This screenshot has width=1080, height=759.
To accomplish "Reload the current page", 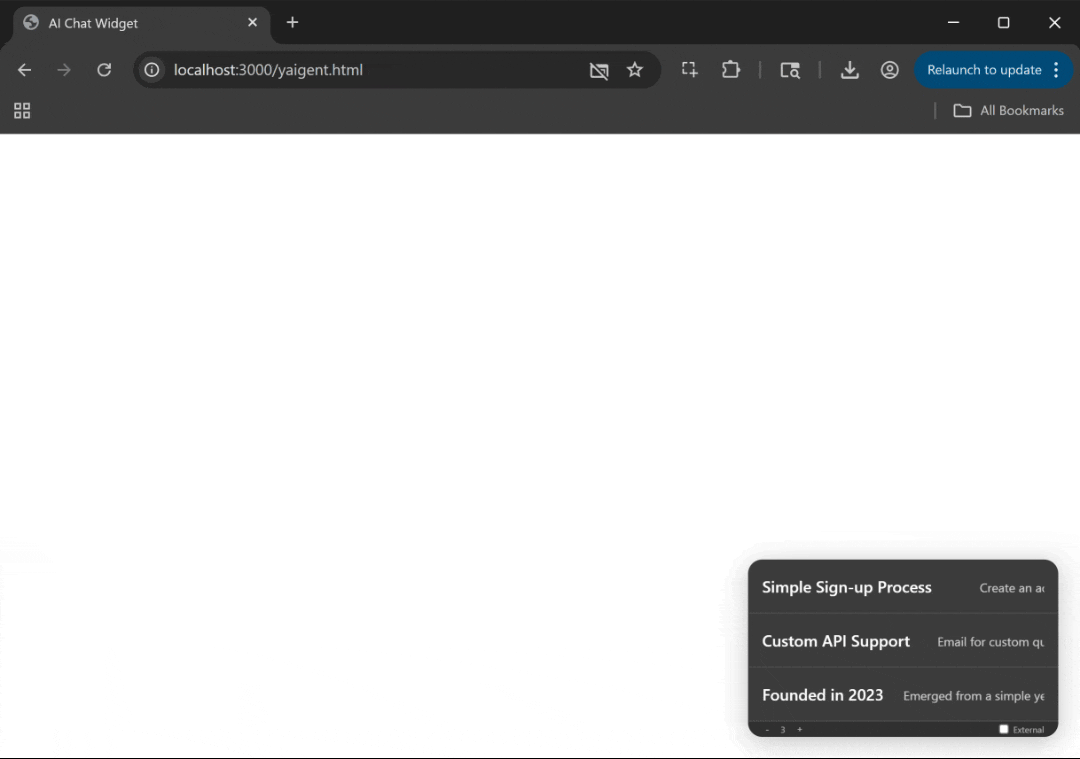I will (104, 70).
